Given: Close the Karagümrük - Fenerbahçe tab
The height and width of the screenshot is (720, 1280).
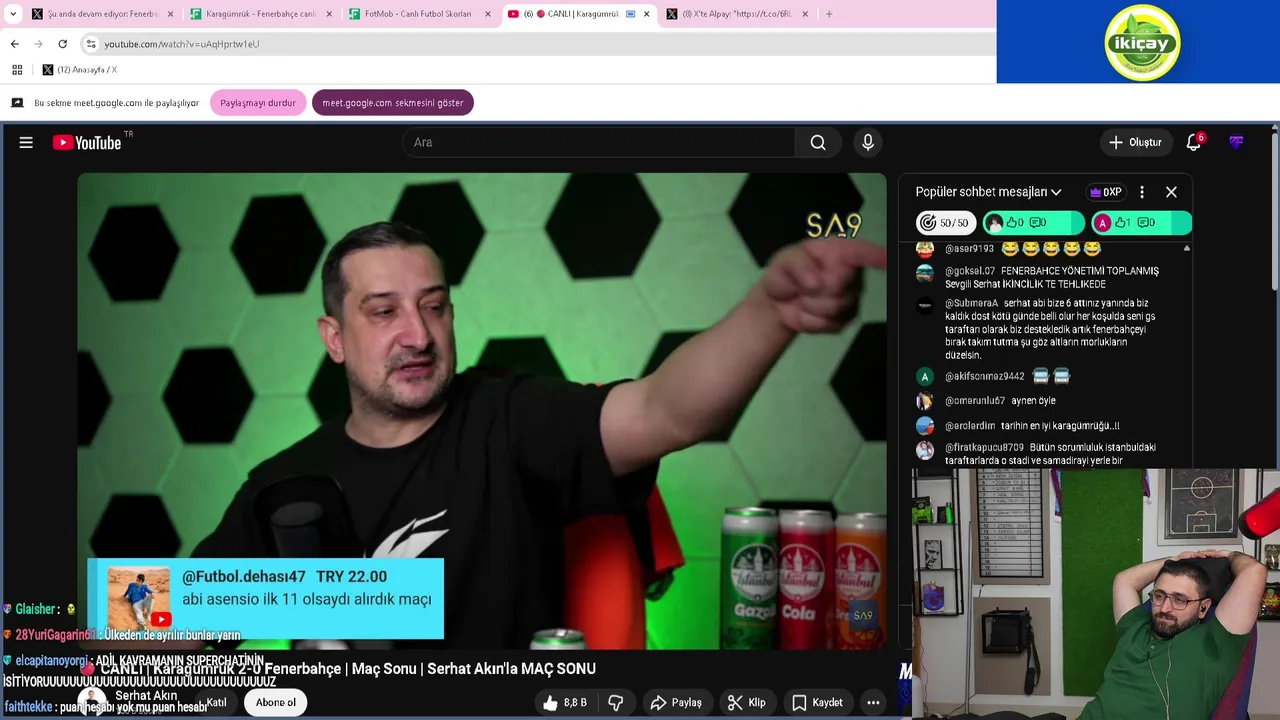Looking at the screenshot, I should pyautogui.click(x=329, y=14).
